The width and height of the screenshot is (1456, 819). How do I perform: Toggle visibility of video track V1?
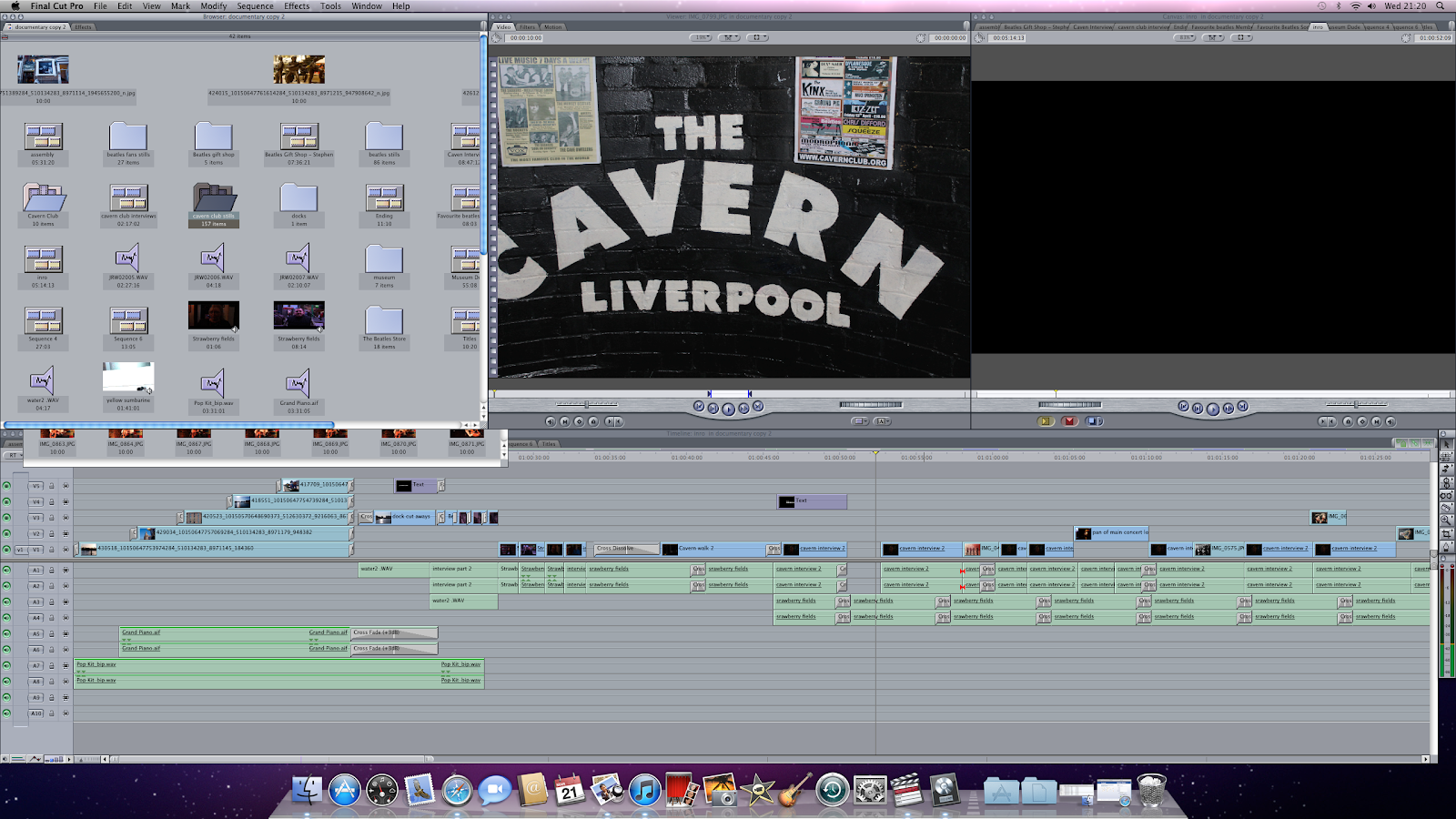[6, 550]
